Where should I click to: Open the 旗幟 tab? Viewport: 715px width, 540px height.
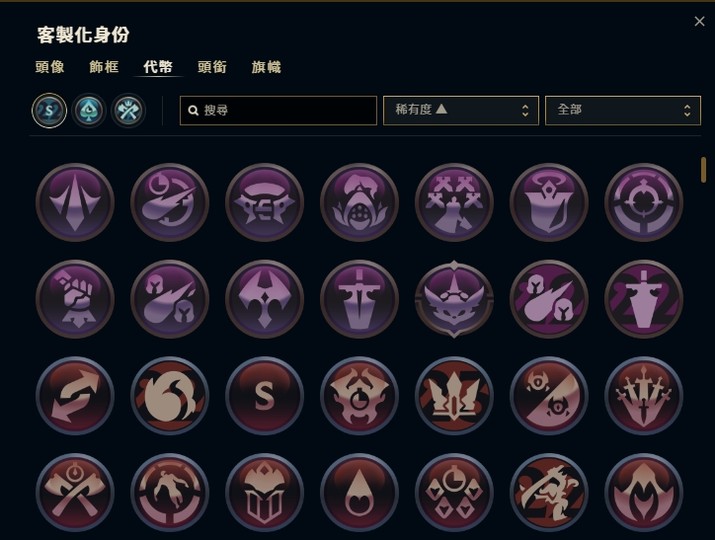[x=266, y=67]
